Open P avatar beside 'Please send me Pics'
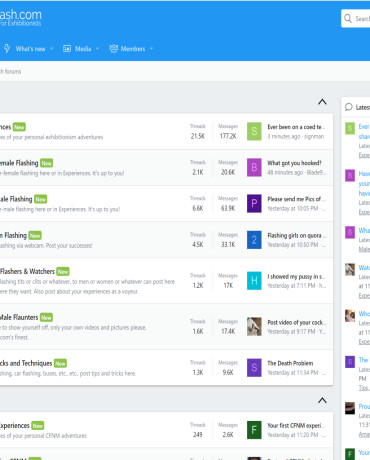The height and width of the screenshot is (460, 370). 254,203
